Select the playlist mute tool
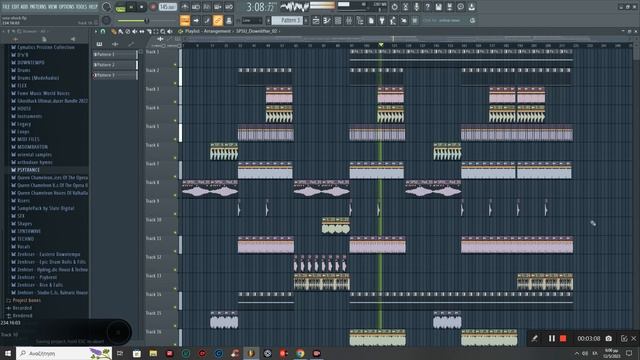Screen dimensions: 640x360 135,31
